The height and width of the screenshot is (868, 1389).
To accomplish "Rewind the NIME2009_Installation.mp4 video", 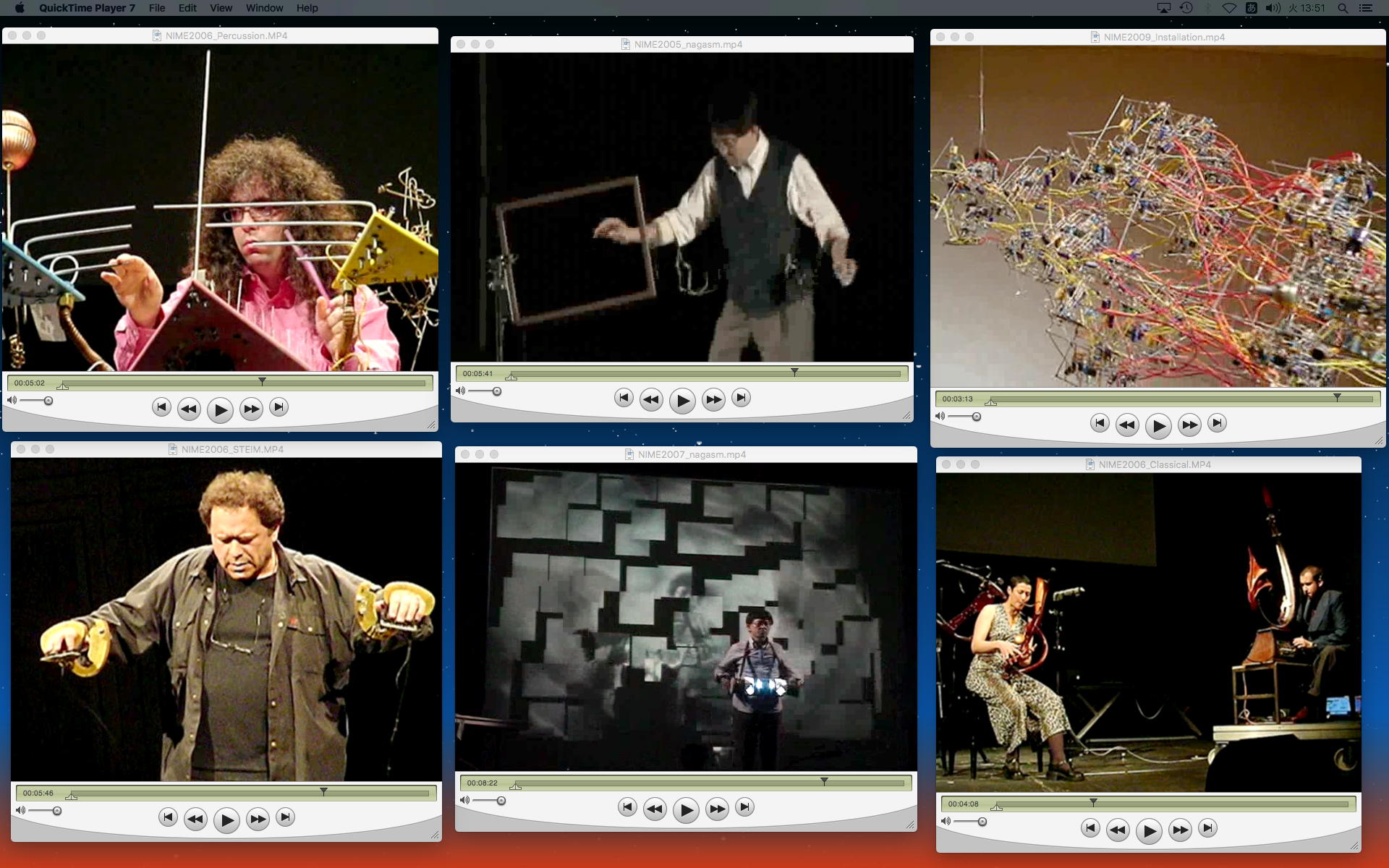I will [x=1127, y=425].
